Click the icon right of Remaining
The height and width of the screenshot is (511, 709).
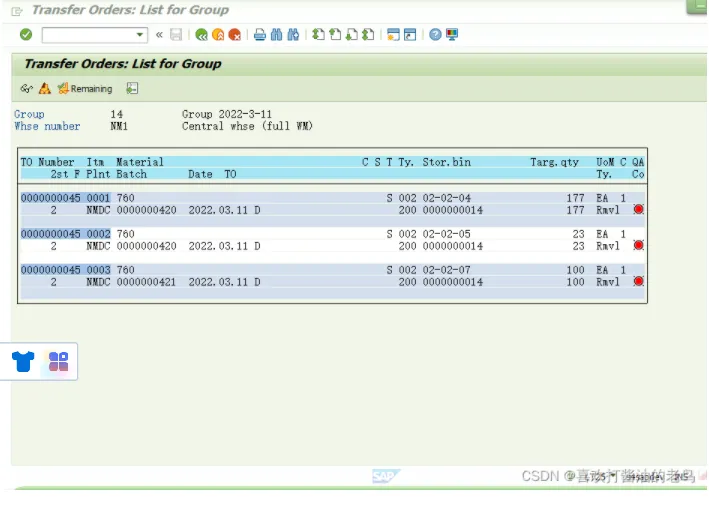132,89
